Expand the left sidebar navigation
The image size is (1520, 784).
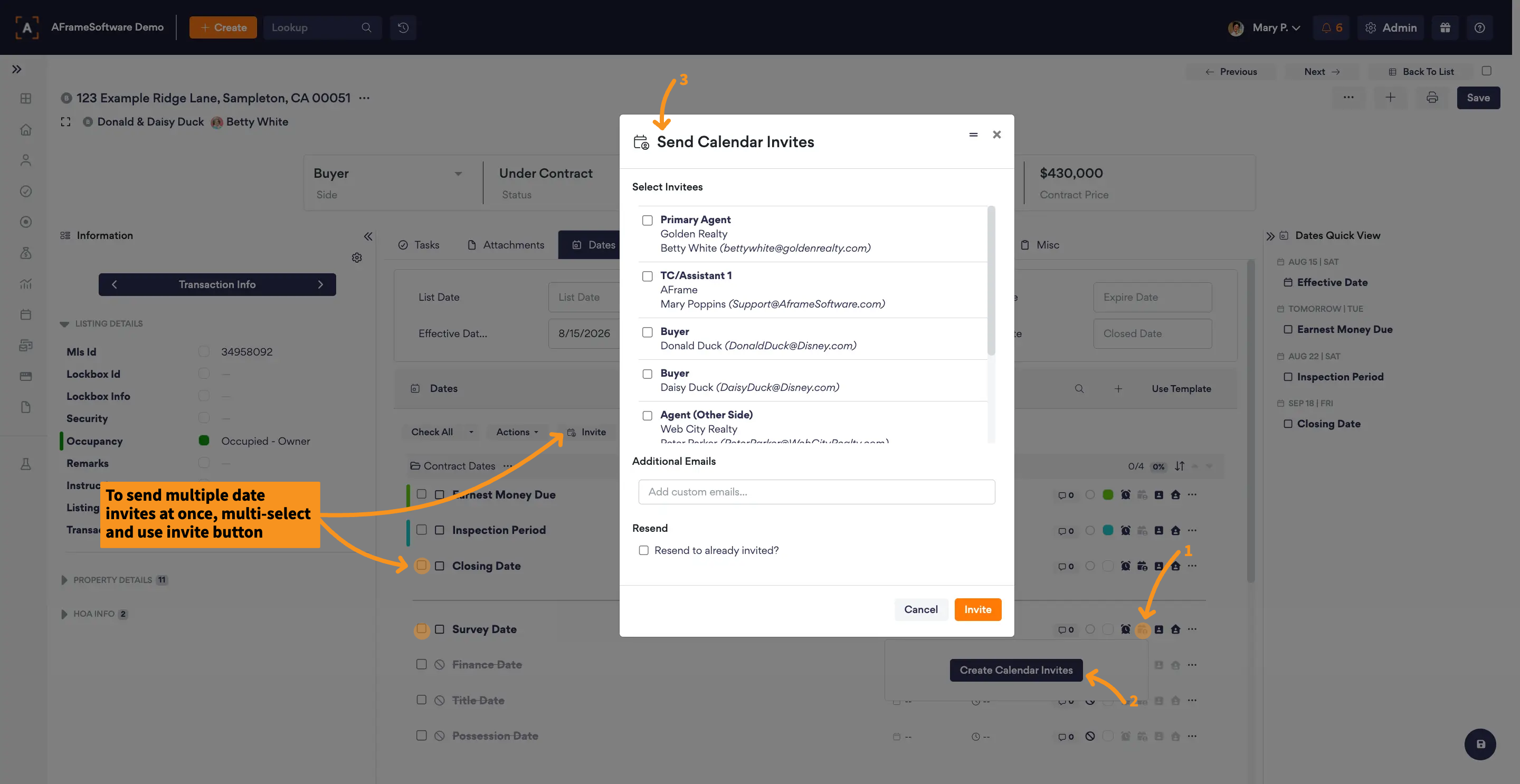[17, 70]
